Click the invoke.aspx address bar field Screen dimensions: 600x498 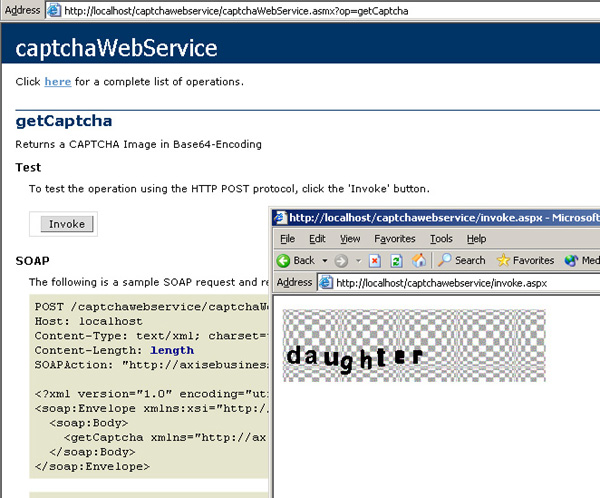click(459, 283)
